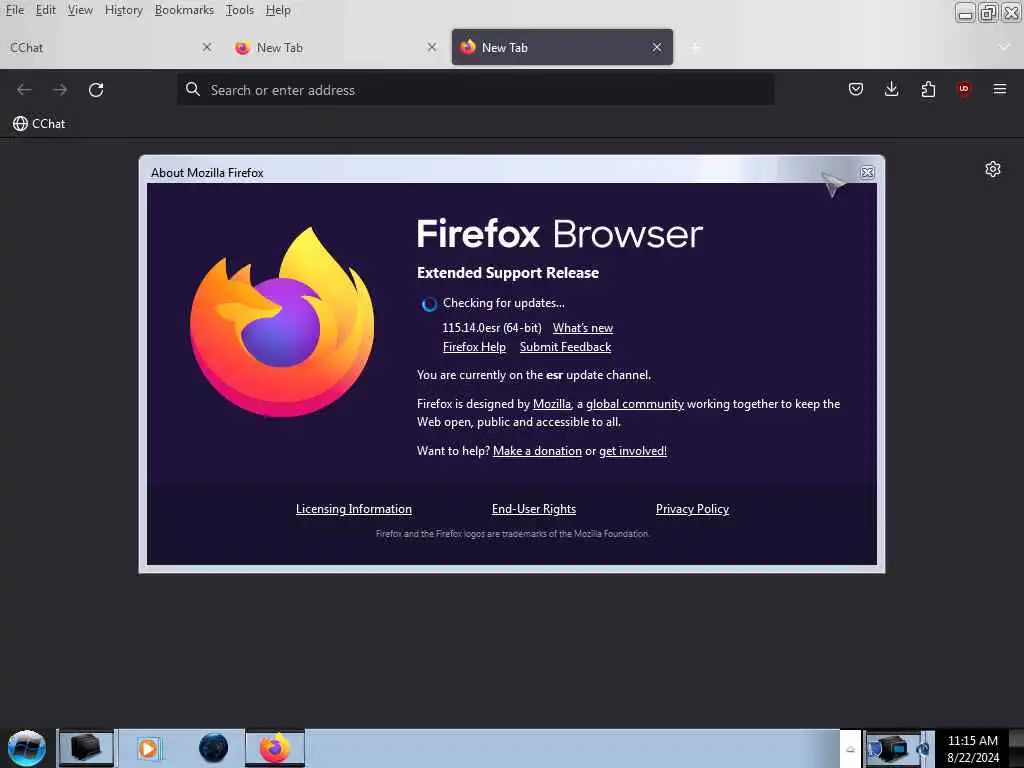Open the Privacy Policy link
1024x768 pixels.
click(x=692, y=509)
